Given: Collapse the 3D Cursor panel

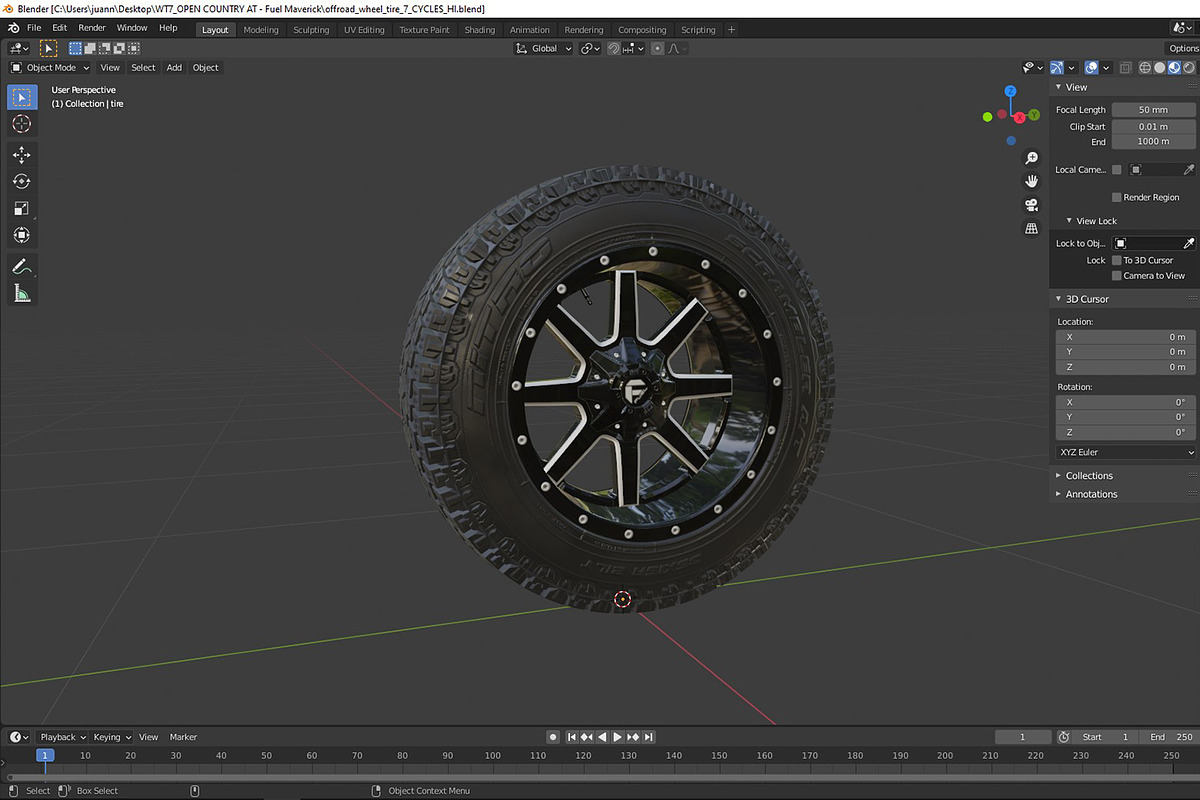Looking at the screenshot, I should [x=1059, y=299].
